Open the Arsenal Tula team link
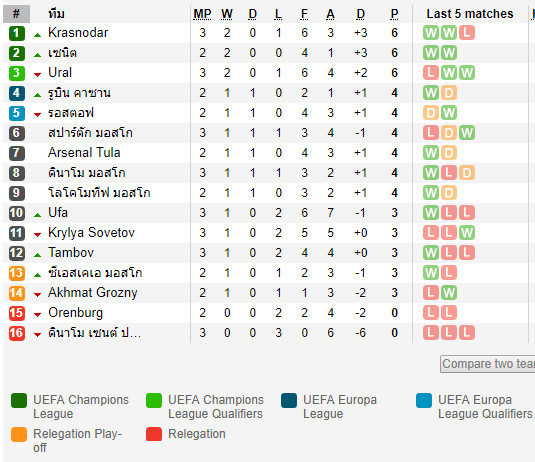The height and width of the screenshot is (462, 535). [x=84, y=153]
